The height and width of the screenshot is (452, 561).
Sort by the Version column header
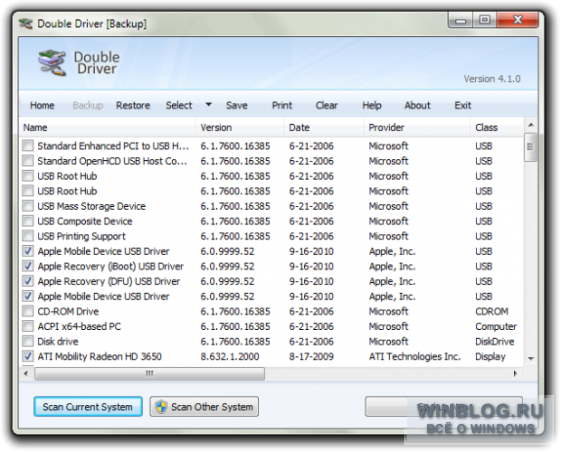coord(240,127)
